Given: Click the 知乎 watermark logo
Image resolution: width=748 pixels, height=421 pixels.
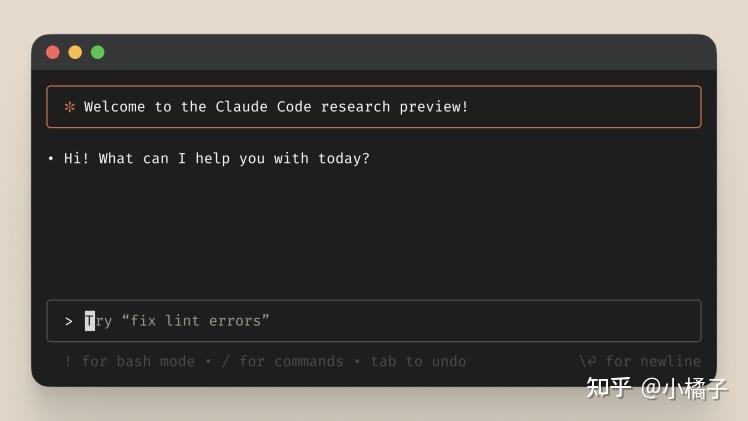Looking at the screenshot, I should tap(608, 388).
